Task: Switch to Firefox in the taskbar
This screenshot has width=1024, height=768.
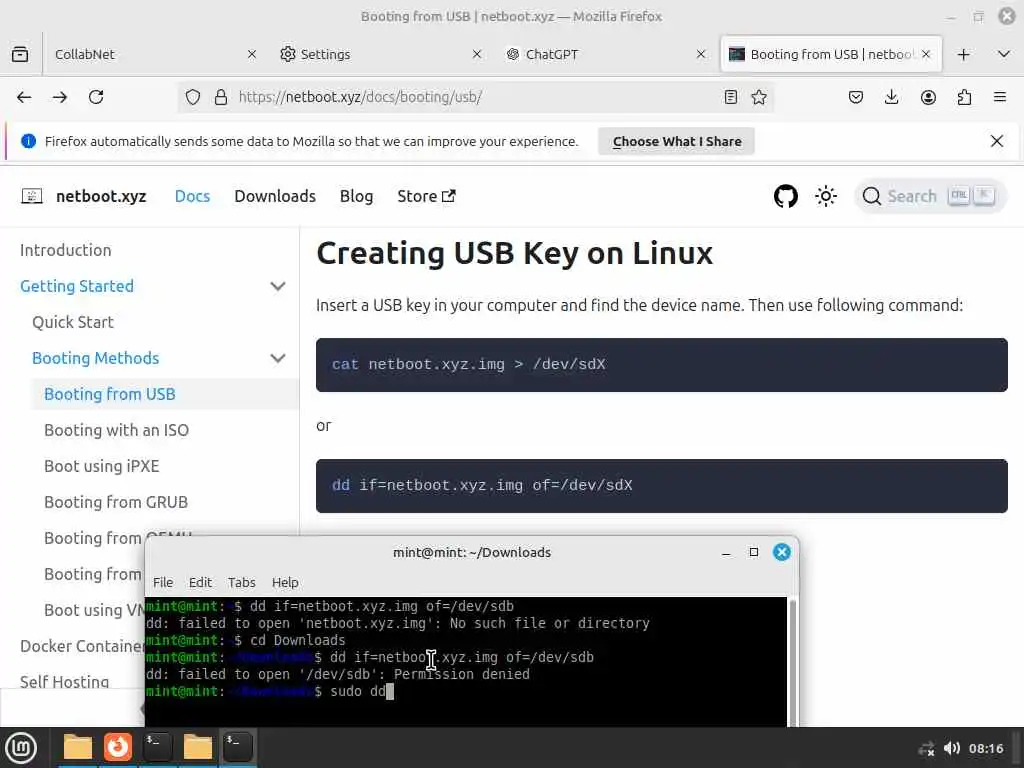Action: [118, 747]
